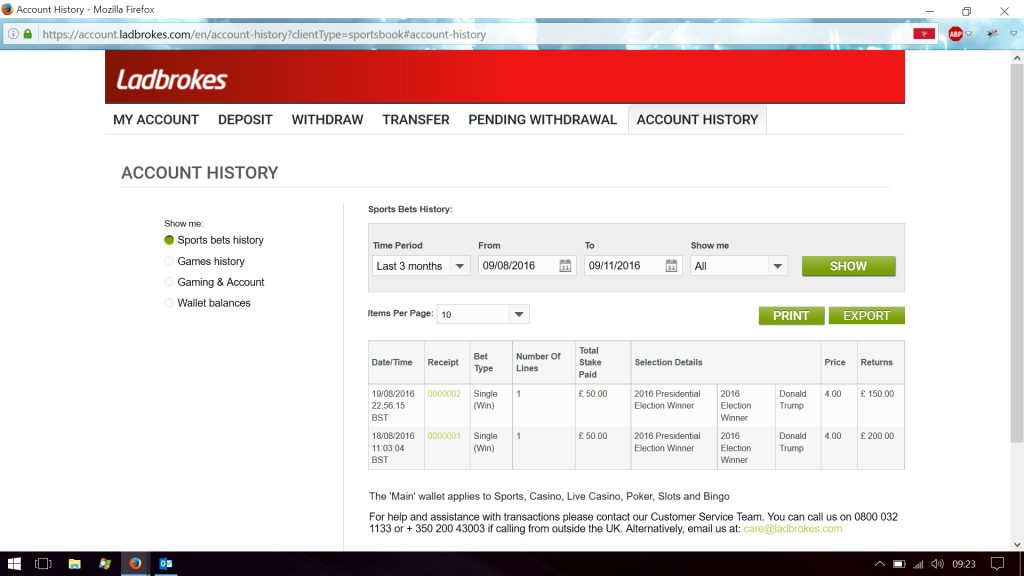Open the Action Center notifications icon
1024x576 pixels.
pos(997,564)
